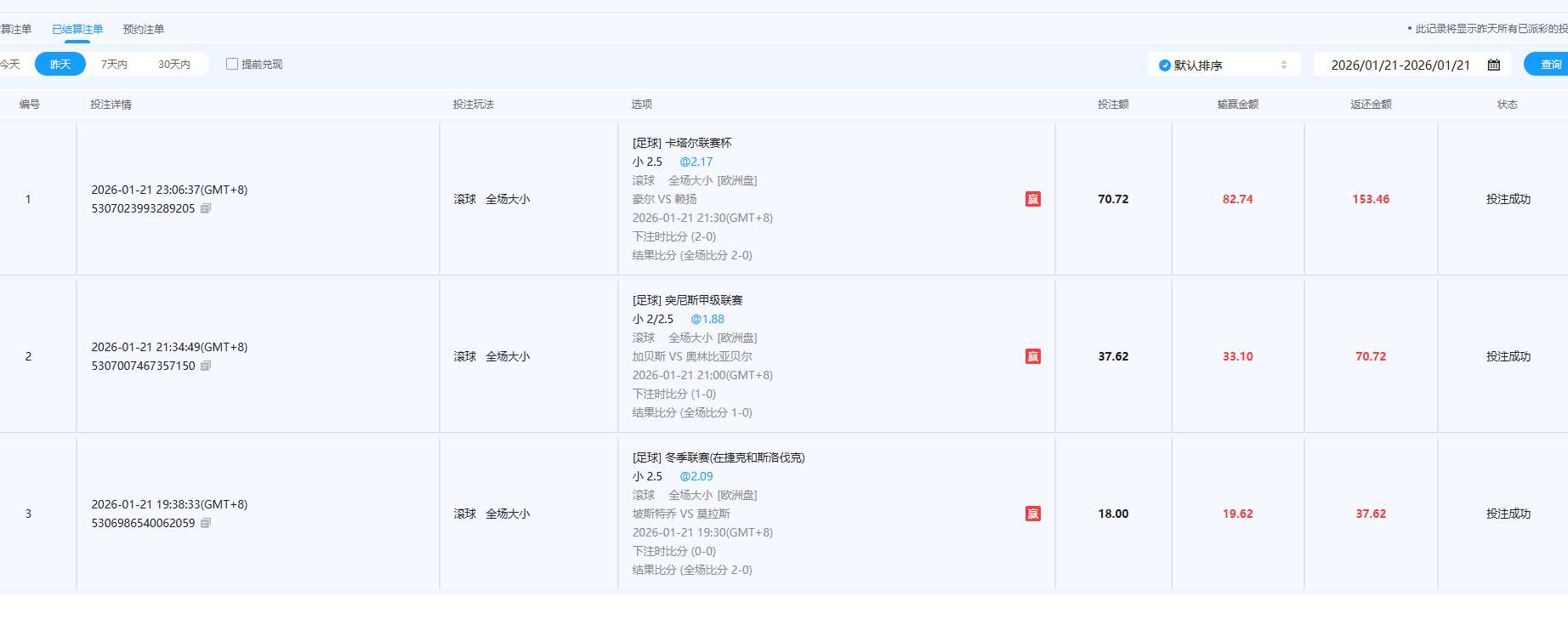This screenshot has width=1568, height=619.
Task: Click the win amount 33.10
Action: click(1238, 356)
